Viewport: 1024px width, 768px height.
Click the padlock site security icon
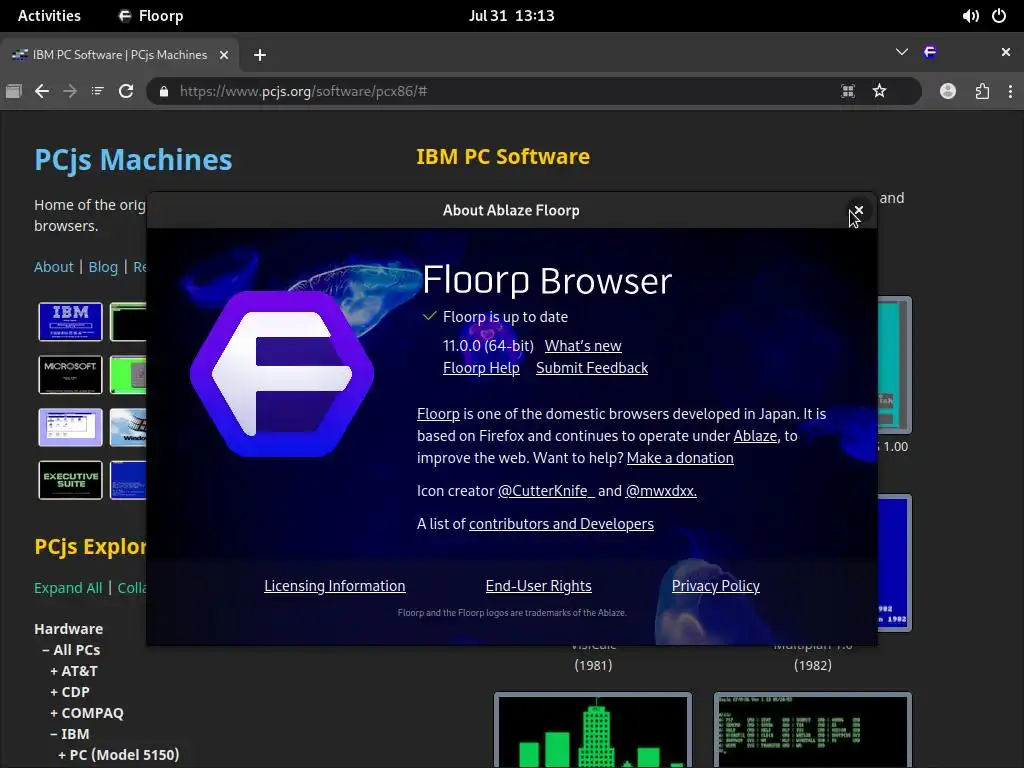pyautogui.click(x=164, y=91)
